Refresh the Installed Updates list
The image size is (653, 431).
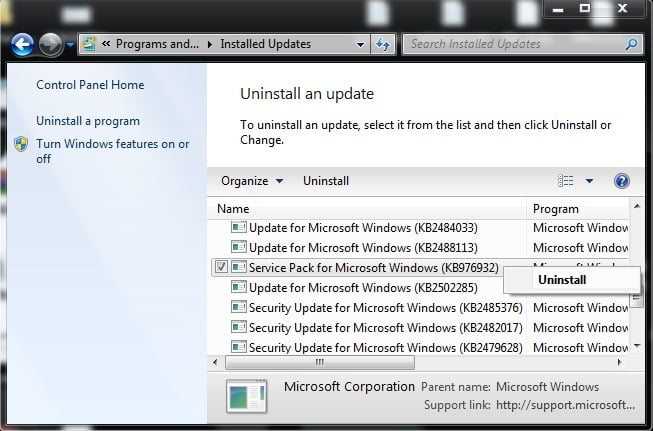pyautogui.click(x=383, y=44)
